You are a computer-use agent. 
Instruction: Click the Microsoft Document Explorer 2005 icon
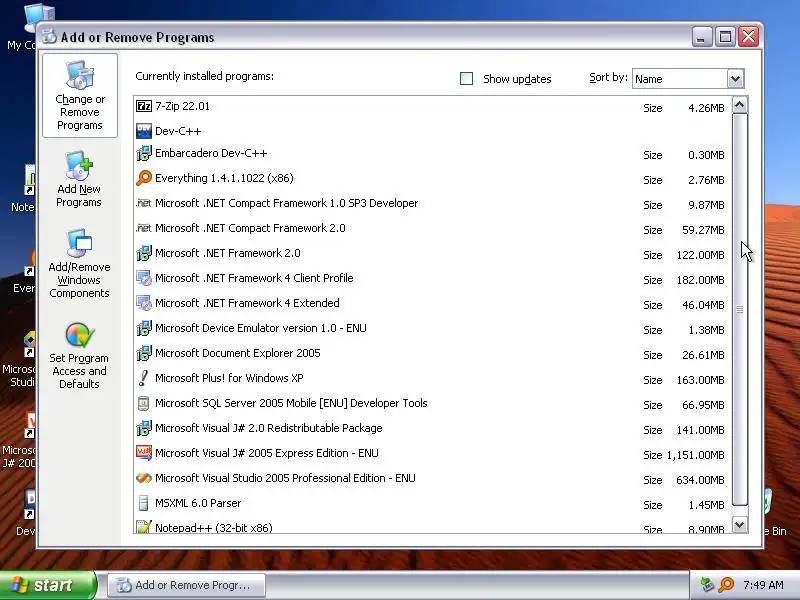pyautogui.click(x=144, y=353)
